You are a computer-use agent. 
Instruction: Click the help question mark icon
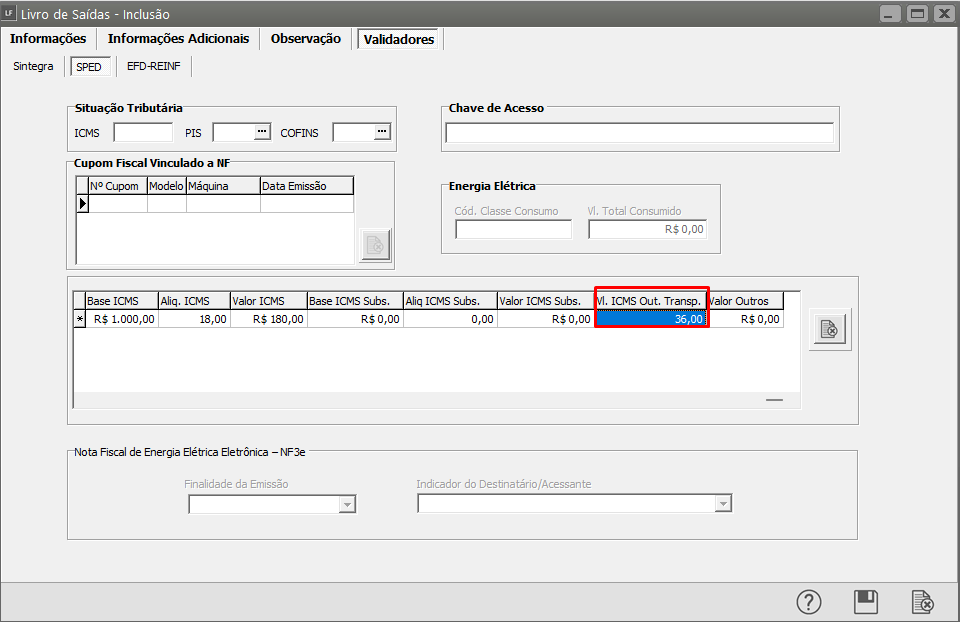(x=808, y=602)
